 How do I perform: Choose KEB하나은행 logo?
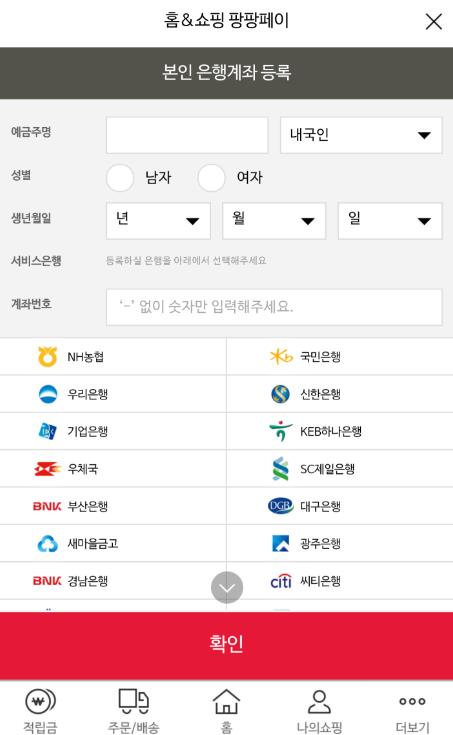pyautogui.click(x=280, y=431)
